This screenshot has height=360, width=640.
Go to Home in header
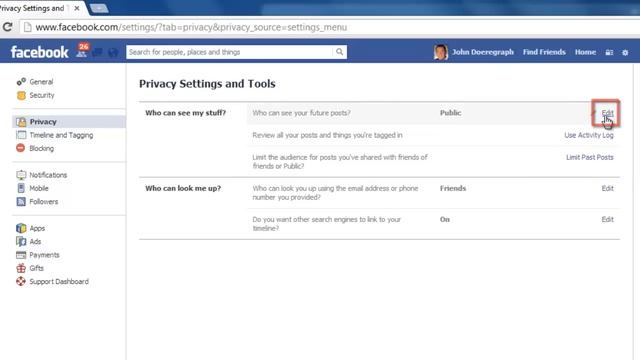coord(585,52)
